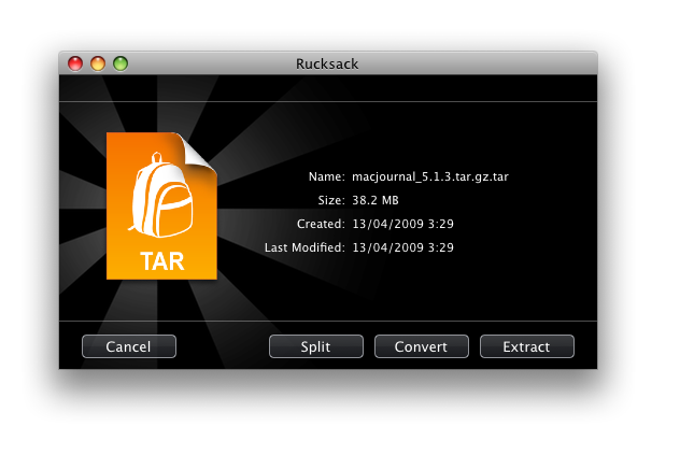Click the file name macjournal_5.1.3.tar.gz.tar
This screenshot has height=455, width=680.
coord(430,177)
